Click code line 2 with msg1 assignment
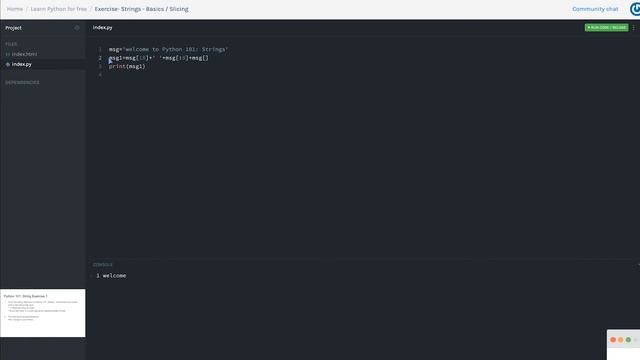Image resolution: width=640 pixels, height=360 pixels. coord(158,58)
